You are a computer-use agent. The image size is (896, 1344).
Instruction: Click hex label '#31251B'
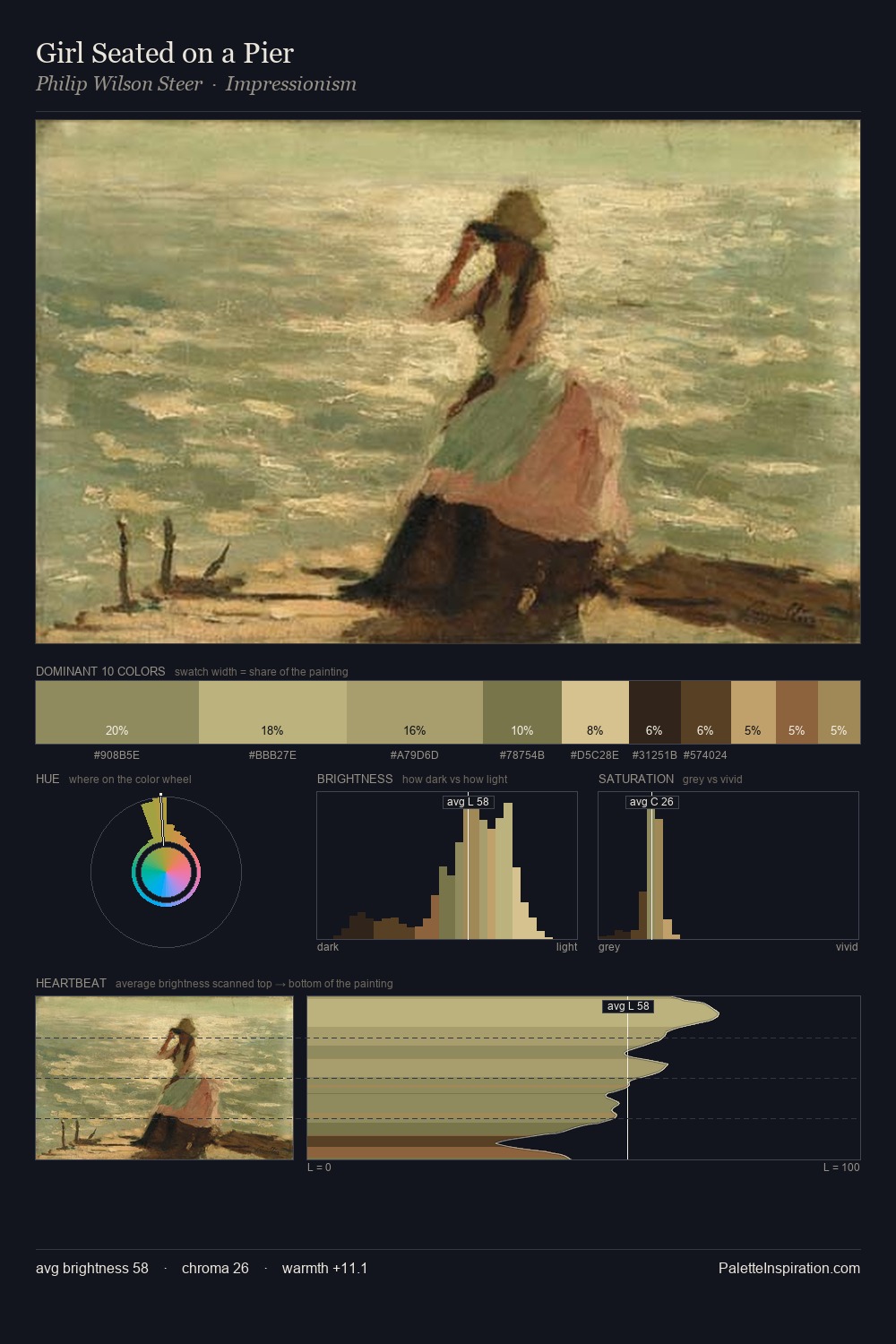click(655, 755)
